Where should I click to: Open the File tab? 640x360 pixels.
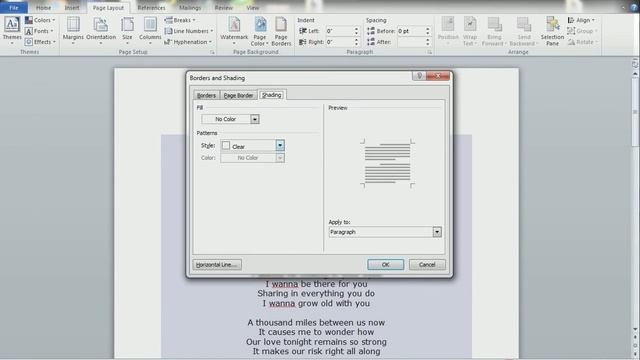tap(14, 8)
